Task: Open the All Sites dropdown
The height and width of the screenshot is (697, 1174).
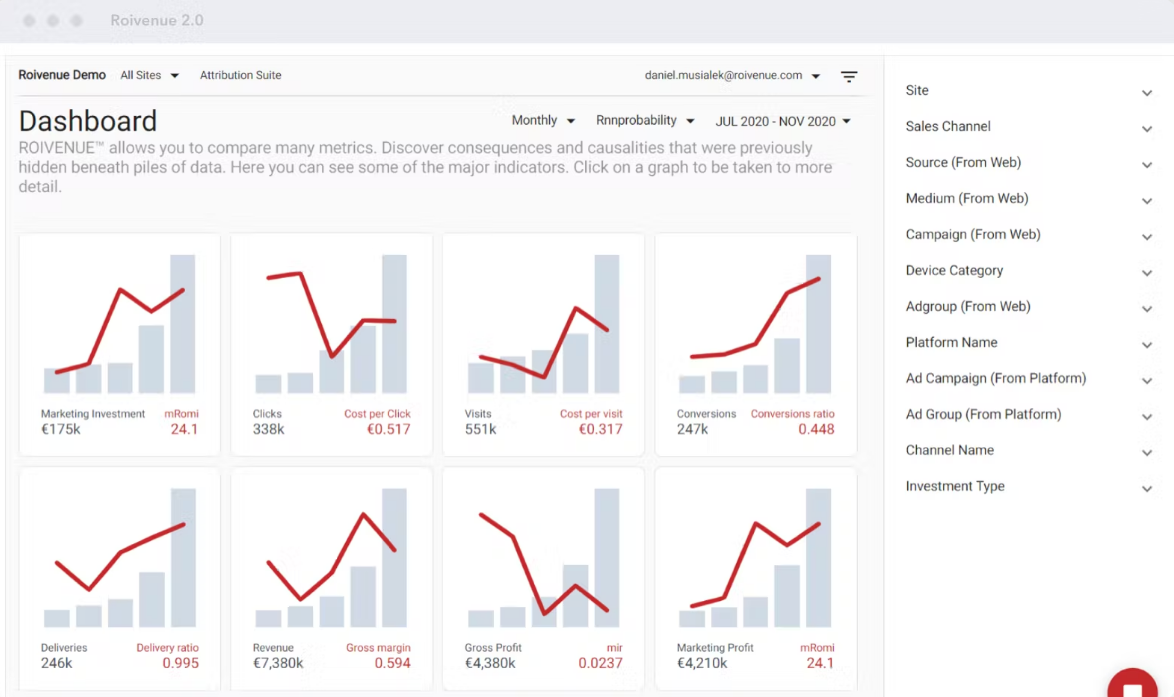Action: 149,75
